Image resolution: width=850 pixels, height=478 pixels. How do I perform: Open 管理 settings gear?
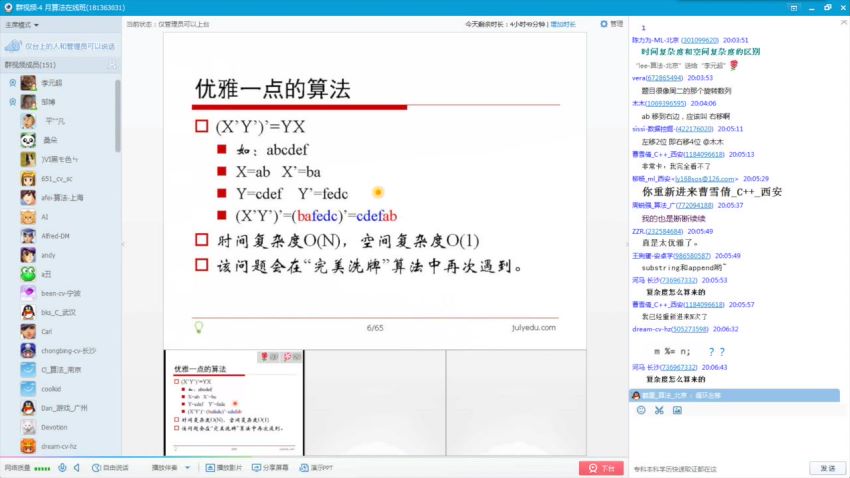pos(610,22)
